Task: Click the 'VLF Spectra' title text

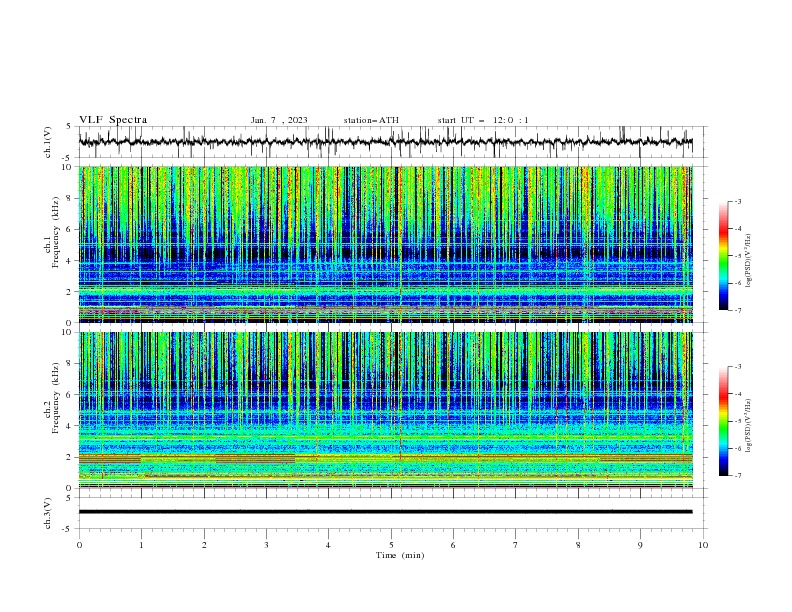Action: point(113,120)
